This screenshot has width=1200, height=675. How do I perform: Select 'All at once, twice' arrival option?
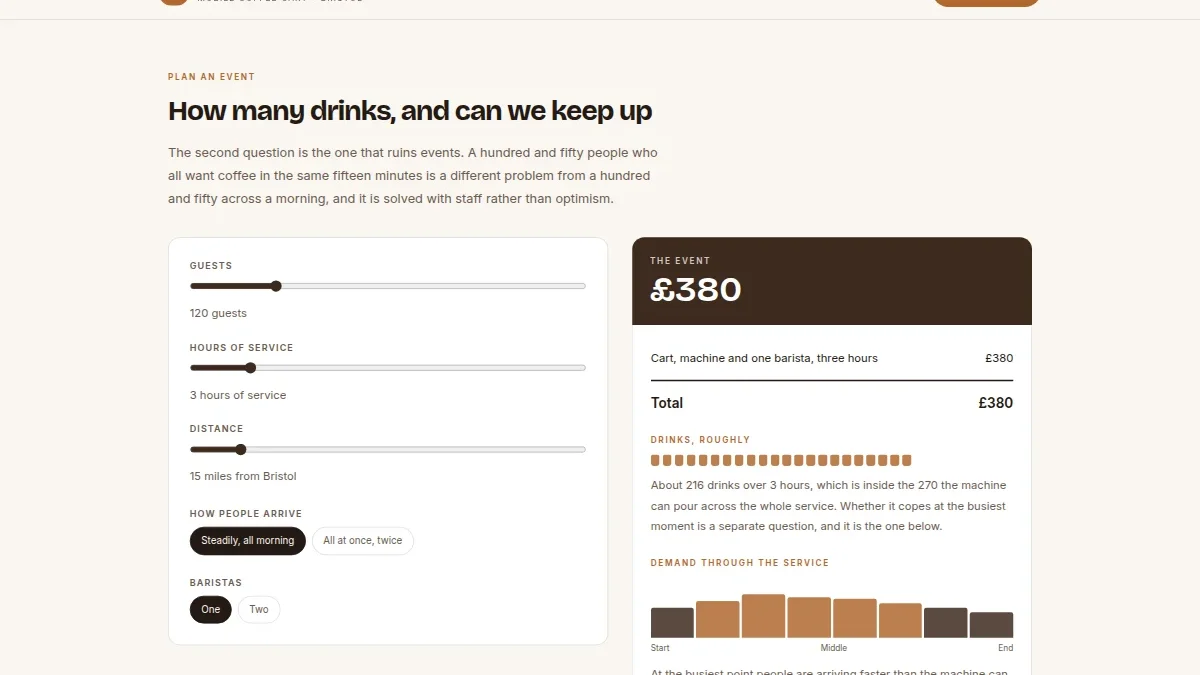coord(363,541)
